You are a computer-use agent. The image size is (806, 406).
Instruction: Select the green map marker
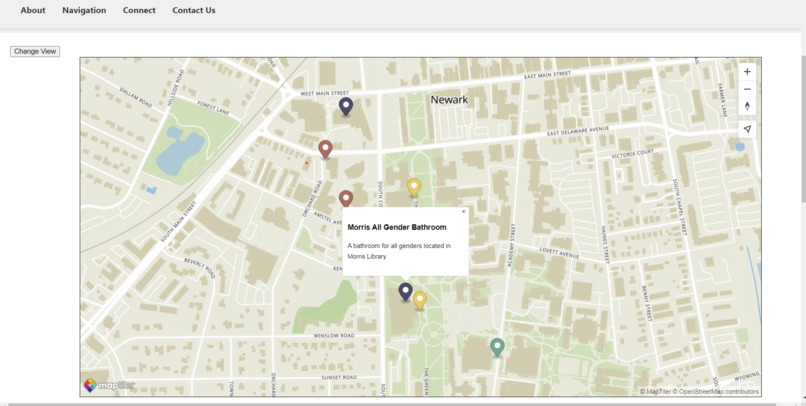[497, 347]
